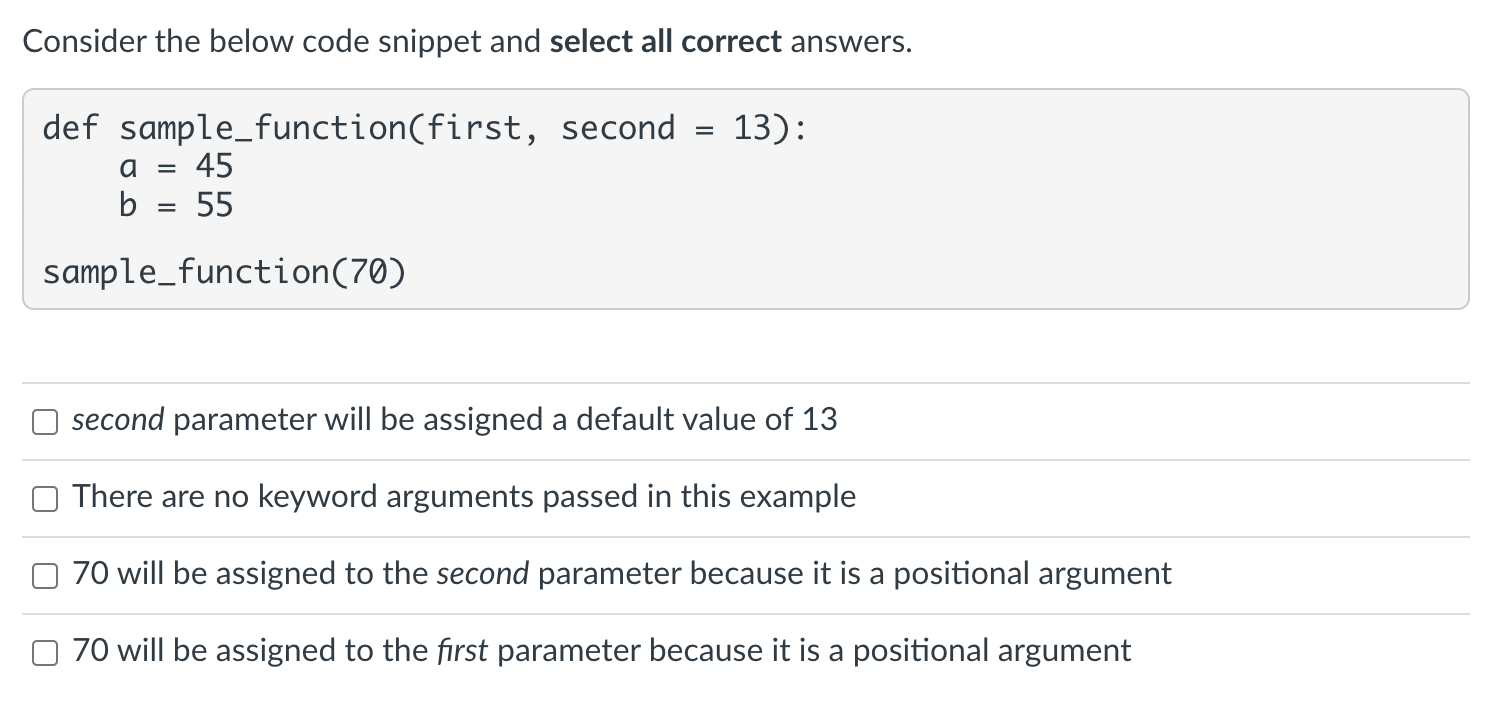Select checkbox for 70 assigned to second parameter
1494x716 pixels.
pos(44,577)
